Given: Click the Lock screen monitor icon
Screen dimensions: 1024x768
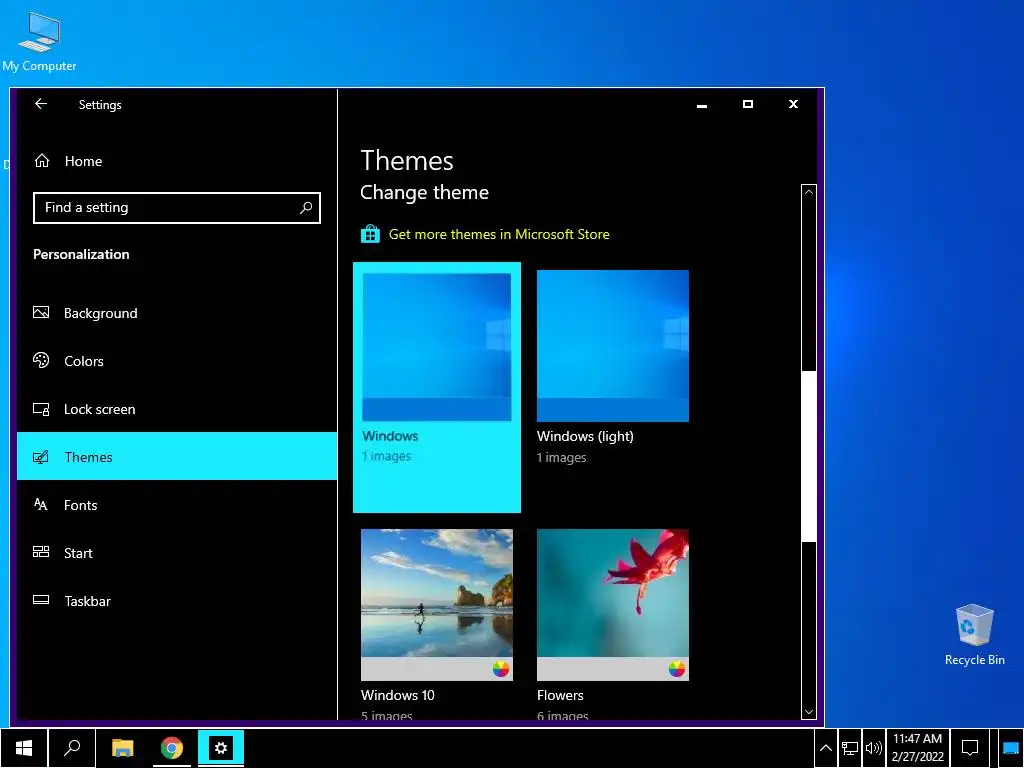Looking at the screenshot, I should pyautogui.click(x=41, y=409).
